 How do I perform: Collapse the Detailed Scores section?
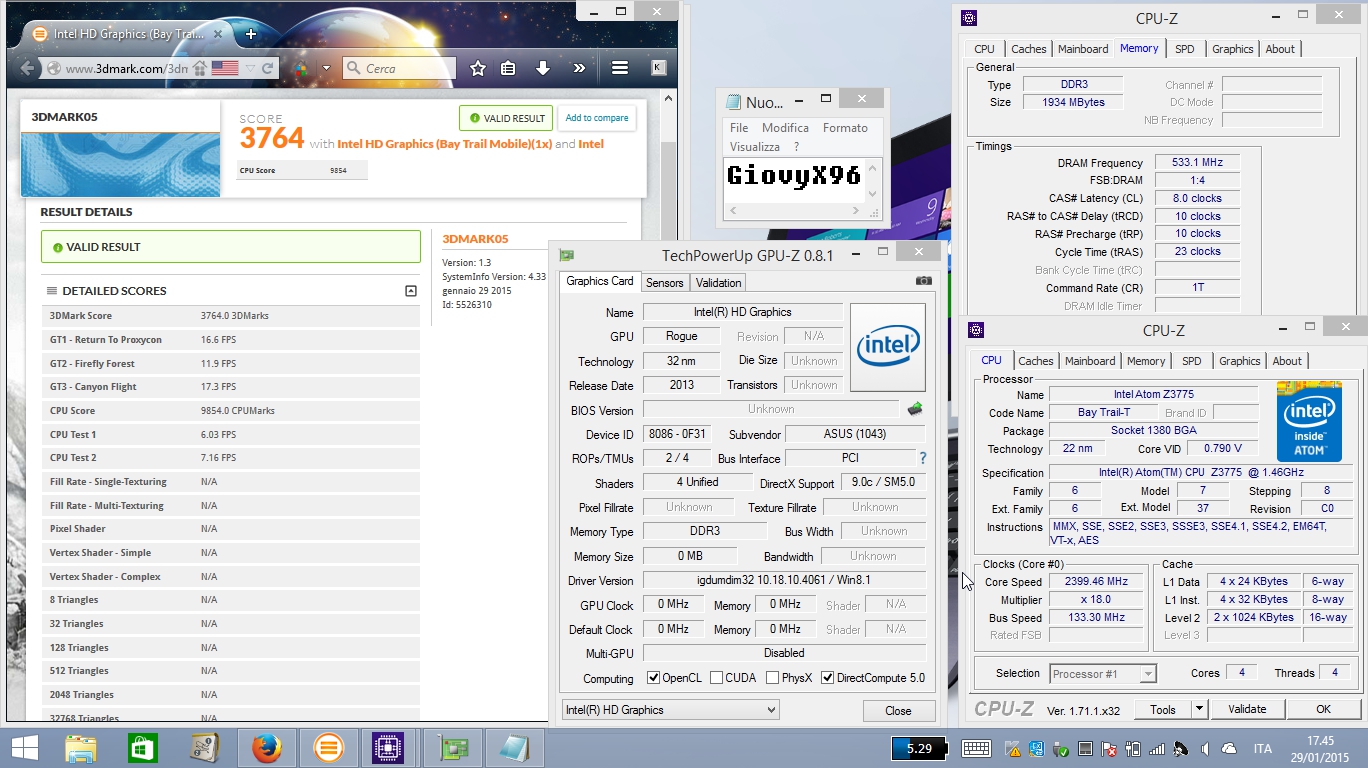[410, 291]
